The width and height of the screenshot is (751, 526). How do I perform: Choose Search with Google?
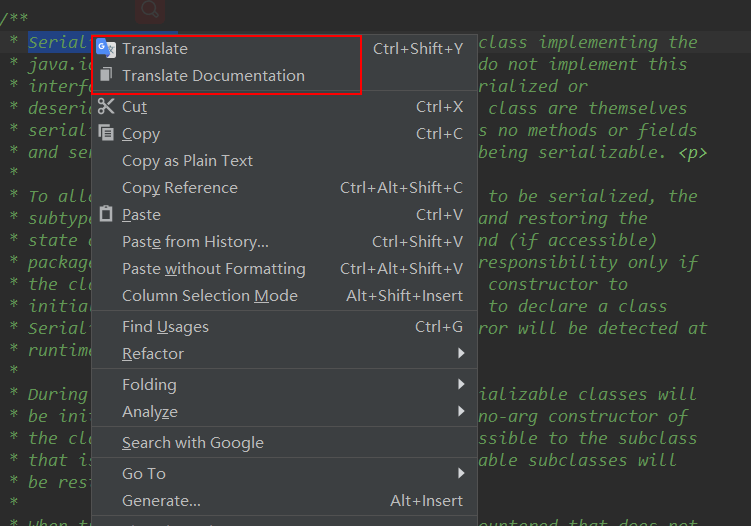193,442
